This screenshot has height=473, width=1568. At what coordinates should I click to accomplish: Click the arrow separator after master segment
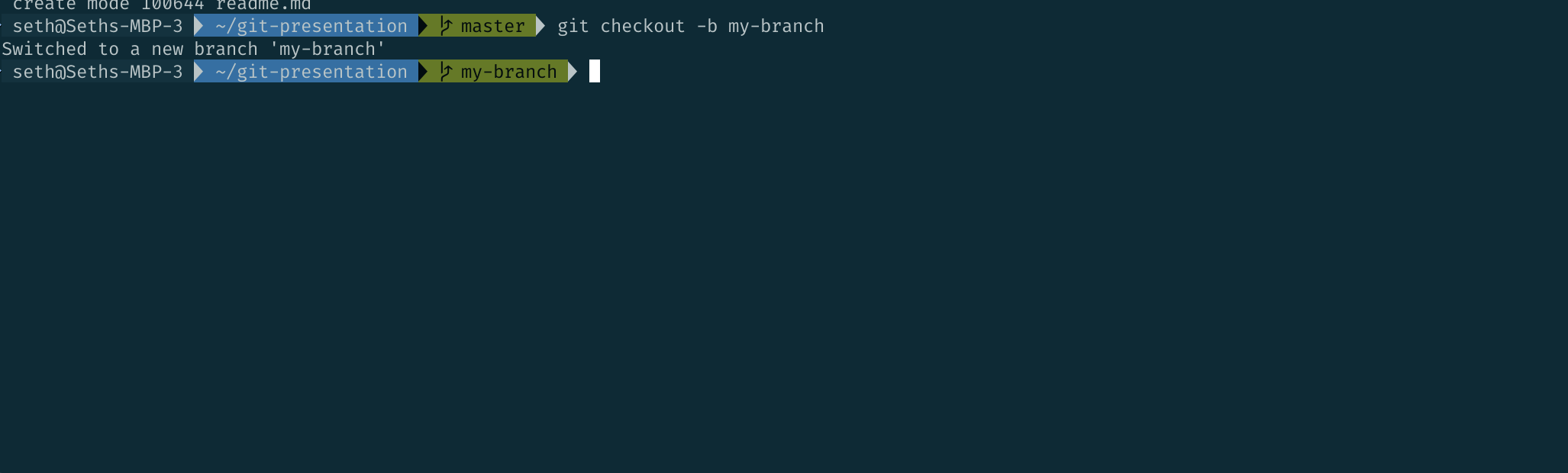(540, 26)
